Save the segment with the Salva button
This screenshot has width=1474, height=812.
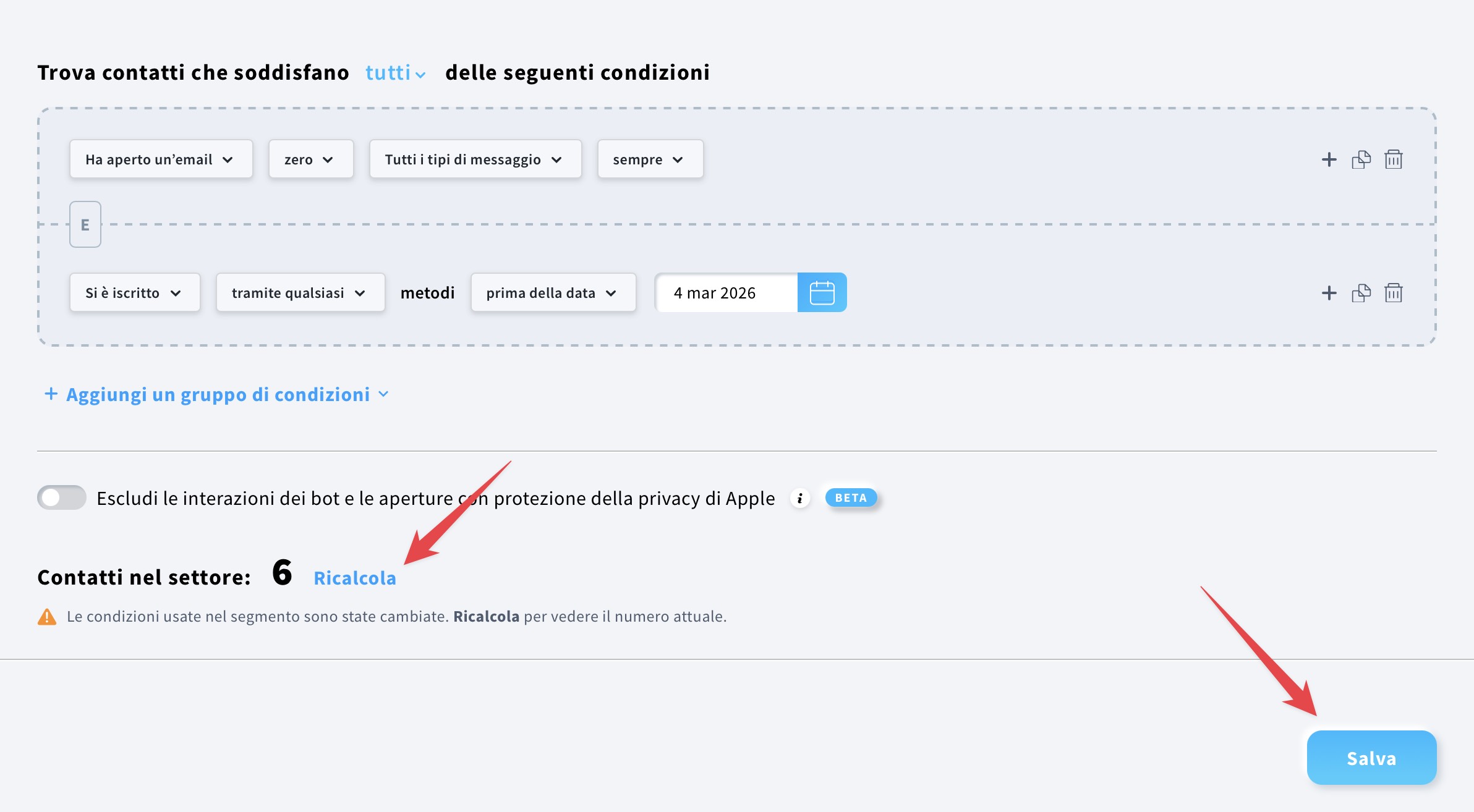click(1371, 758)
